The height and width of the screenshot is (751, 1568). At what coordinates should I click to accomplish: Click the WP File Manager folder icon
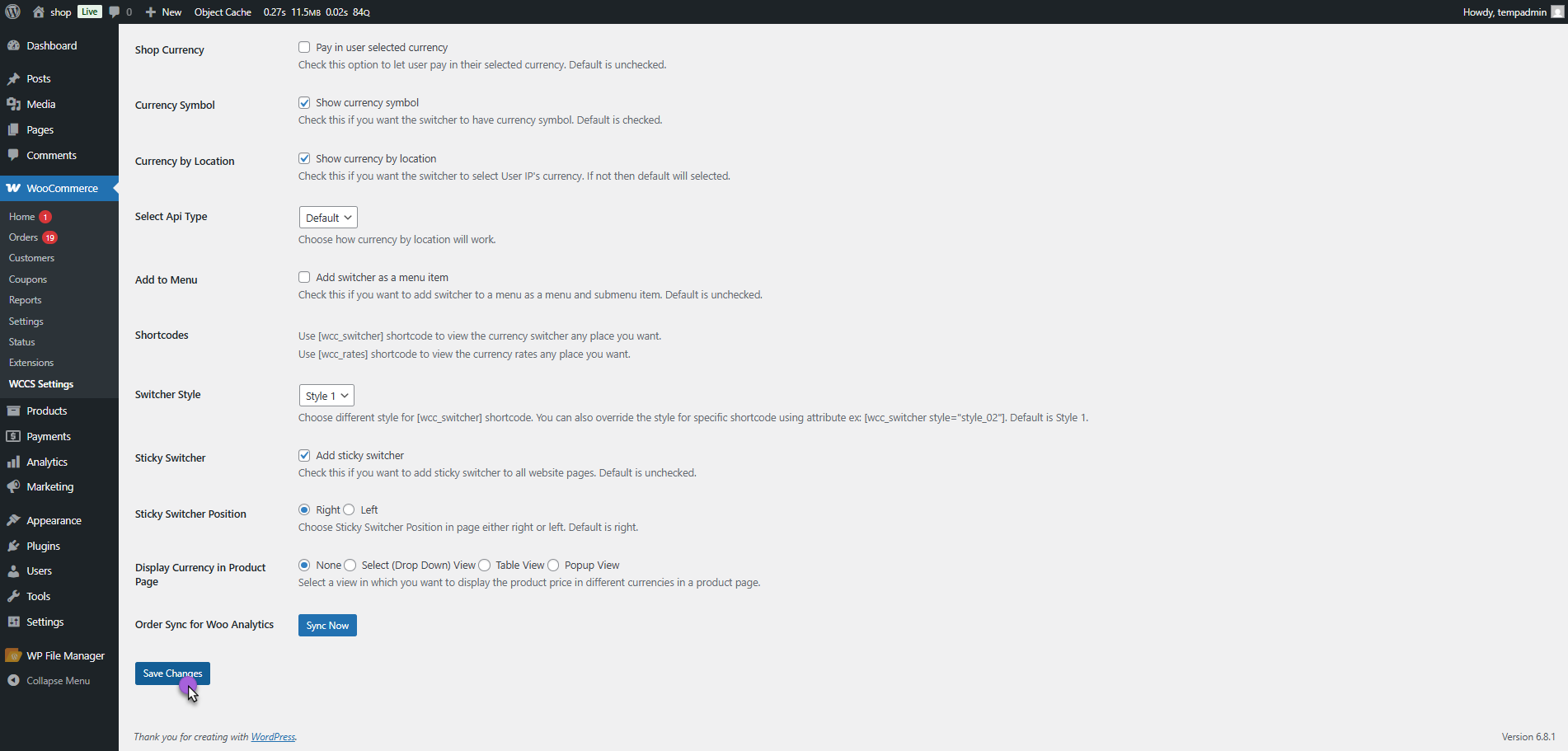point(13,656)
